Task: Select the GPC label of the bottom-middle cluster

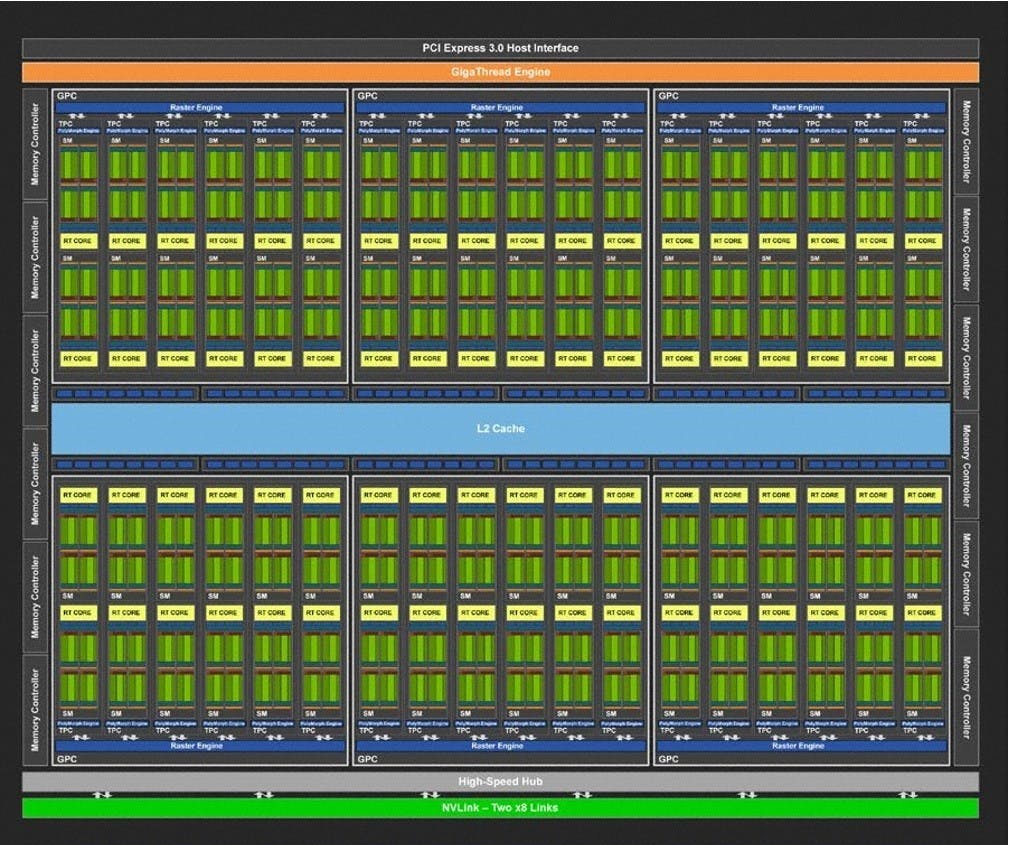Action: coord(367,759)
